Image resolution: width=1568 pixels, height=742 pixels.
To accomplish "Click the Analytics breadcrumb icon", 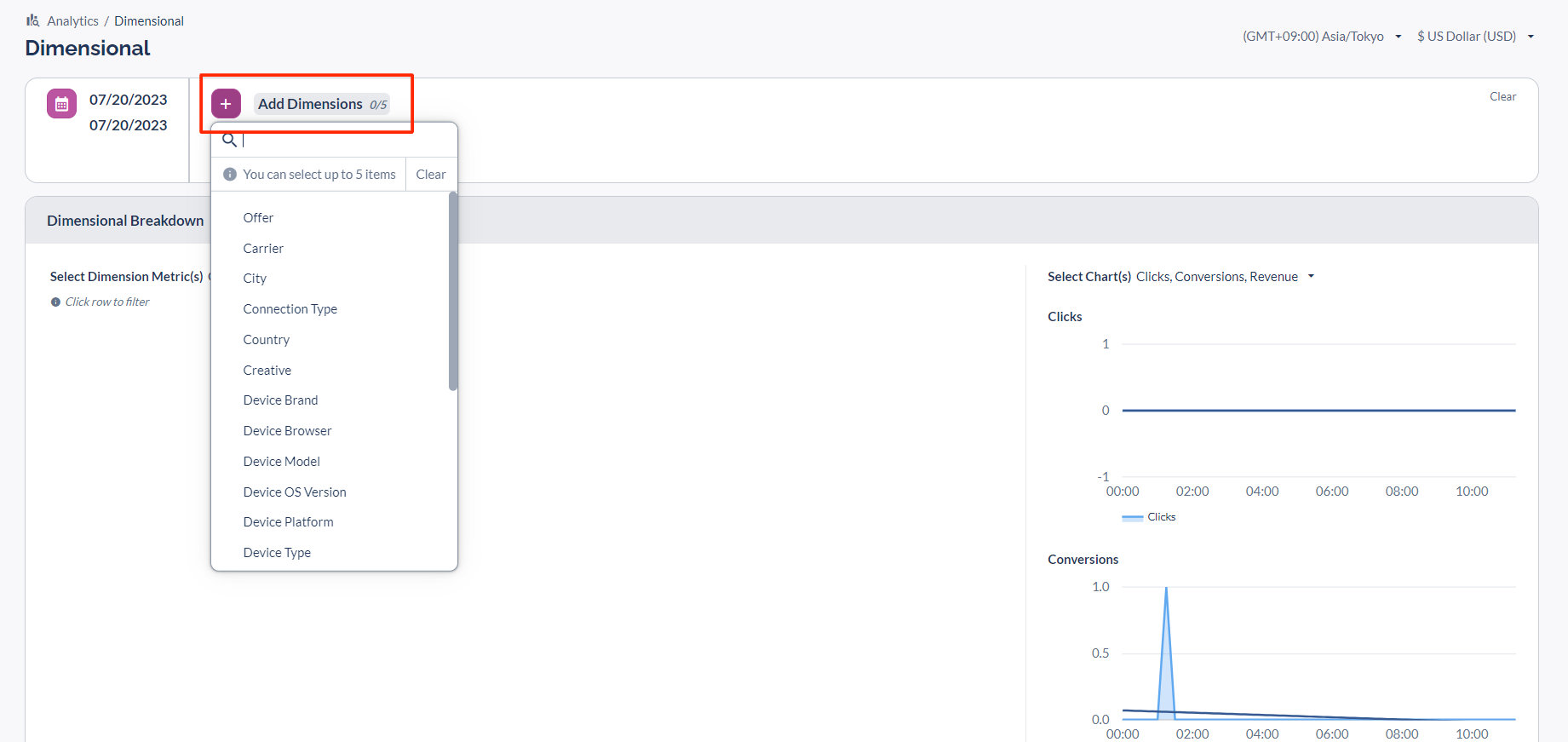I will click(x=32, y=20).
